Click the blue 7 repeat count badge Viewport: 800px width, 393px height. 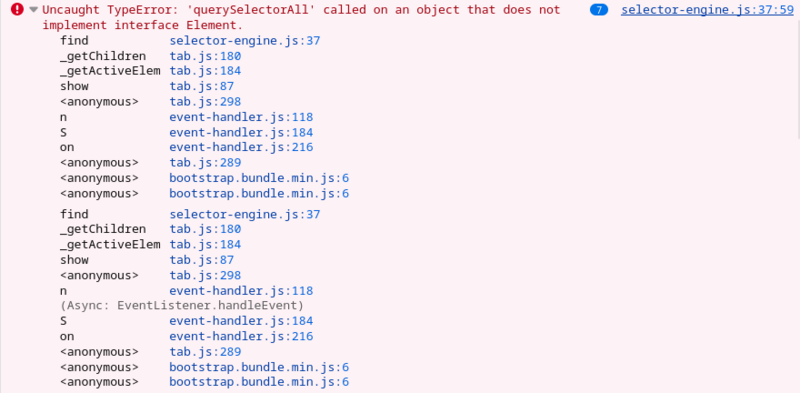click(x=599, y=9)
